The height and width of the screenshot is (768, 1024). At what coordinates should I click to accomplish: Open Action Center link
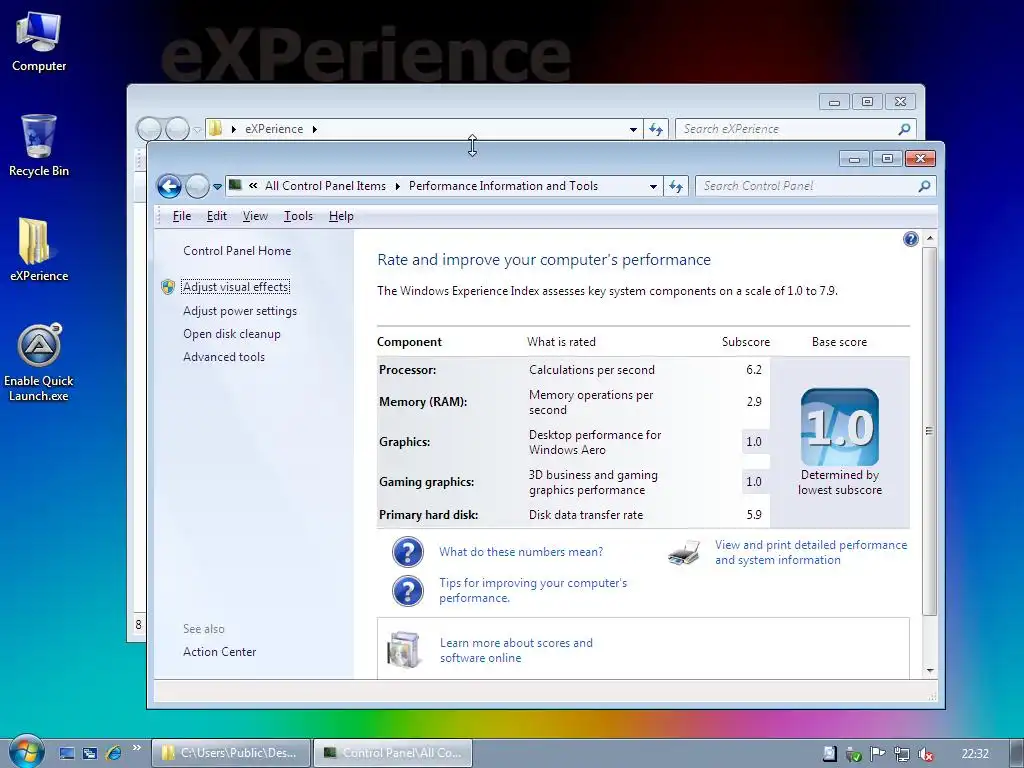coord(219,652)
